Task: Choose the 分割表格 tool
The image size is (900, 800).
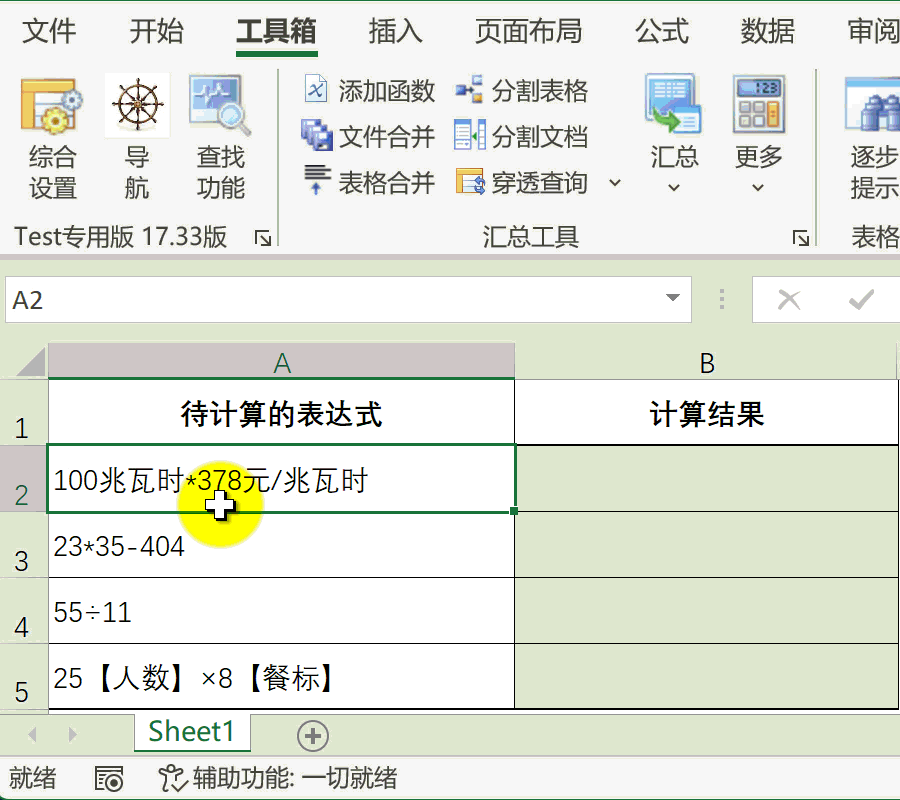Action: (522, 91)
